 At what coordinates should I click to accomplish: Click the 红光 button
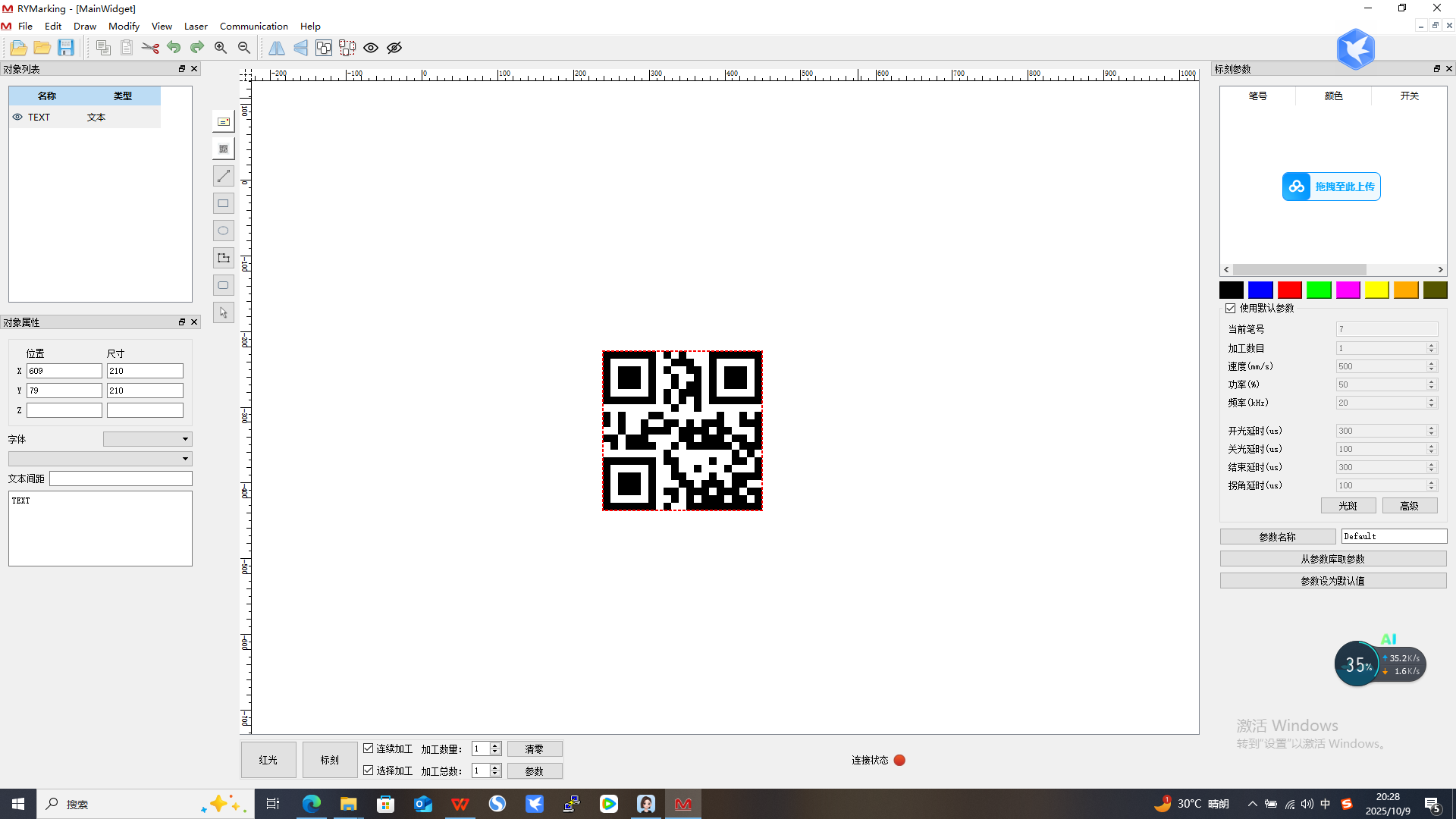(268, 759)
